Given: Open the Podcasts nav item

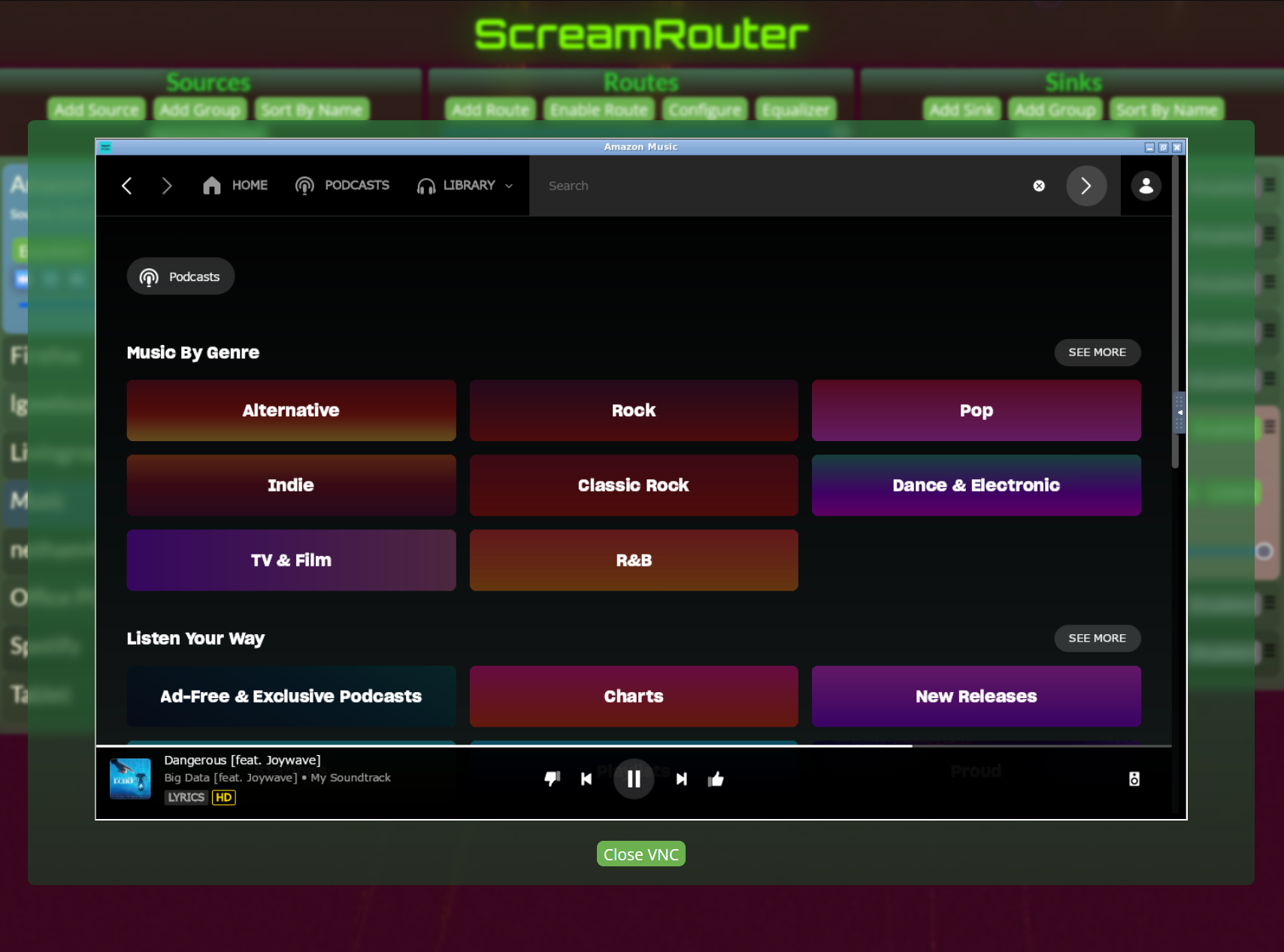Looking at the screenshot, I should (342, 186).
